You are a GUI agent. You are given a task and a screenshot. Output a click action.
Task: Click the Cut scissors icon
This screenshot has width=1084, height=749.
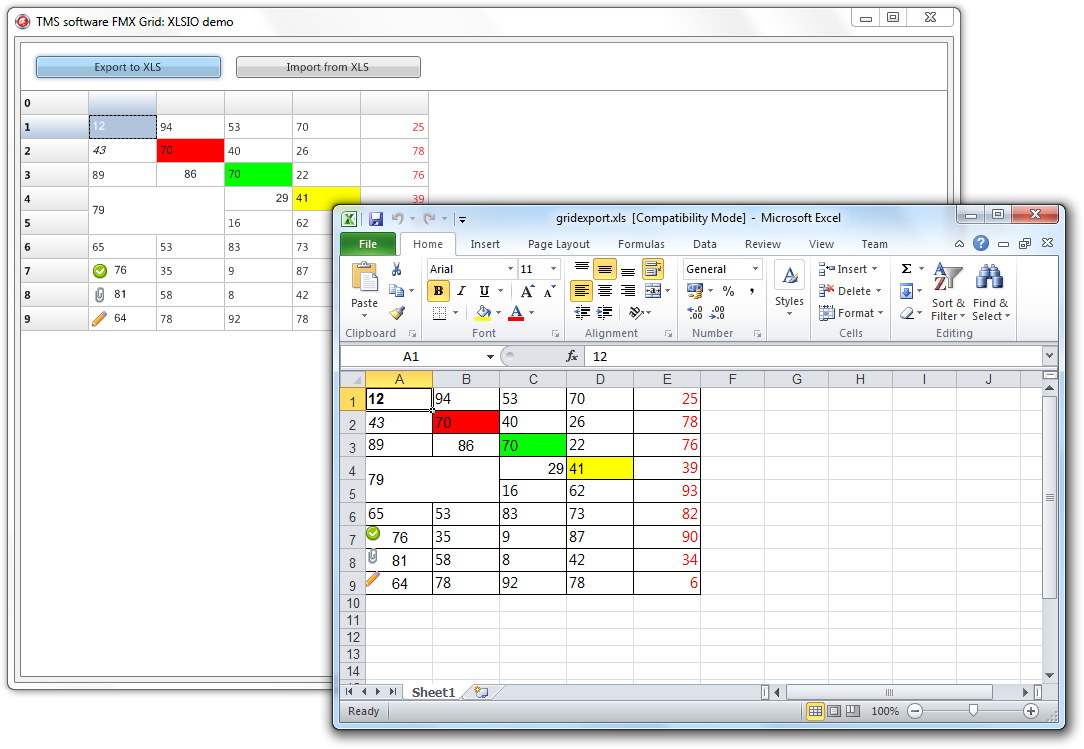tap(396, 269)
